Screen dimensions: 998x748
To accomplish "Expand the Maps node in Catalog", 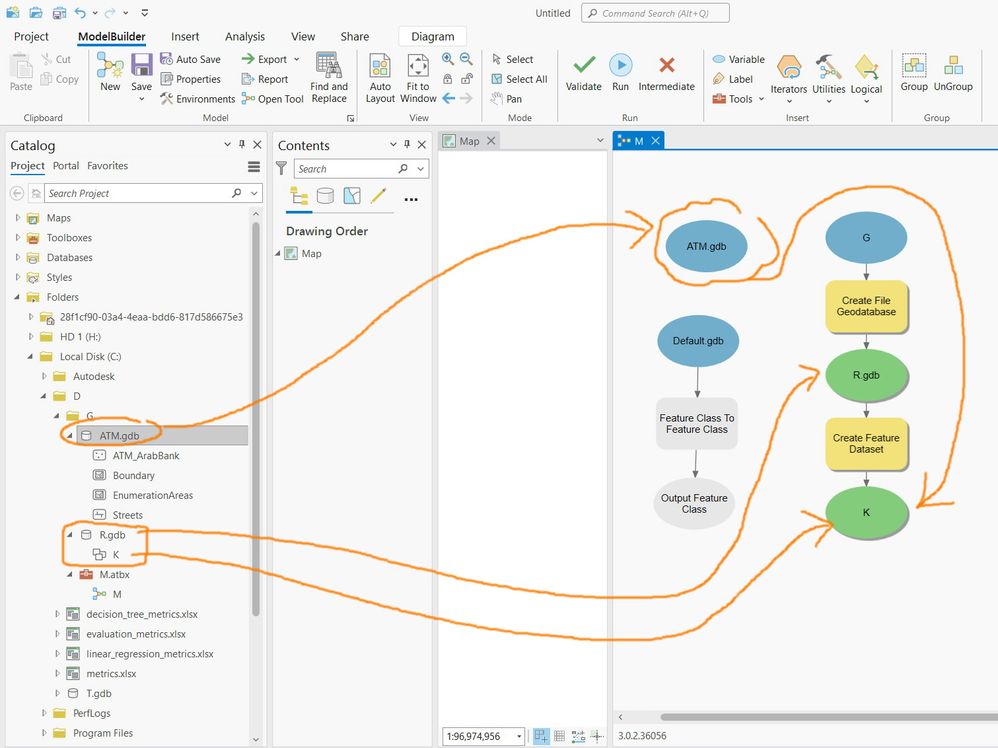I will click(x=18, y=218).
